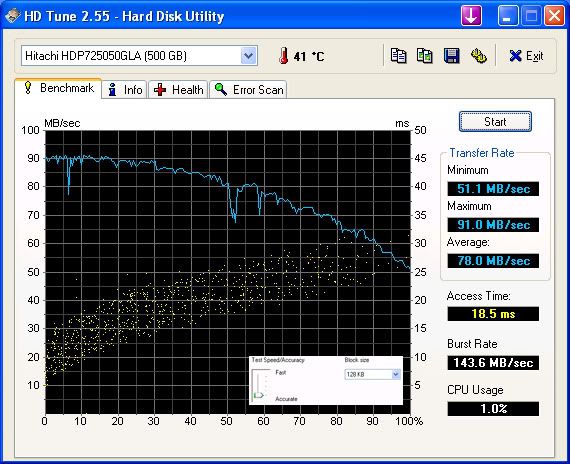
Task: Click the 100% label on the horizontal axis
Action: pyautogui.click(x=409, y=421)
